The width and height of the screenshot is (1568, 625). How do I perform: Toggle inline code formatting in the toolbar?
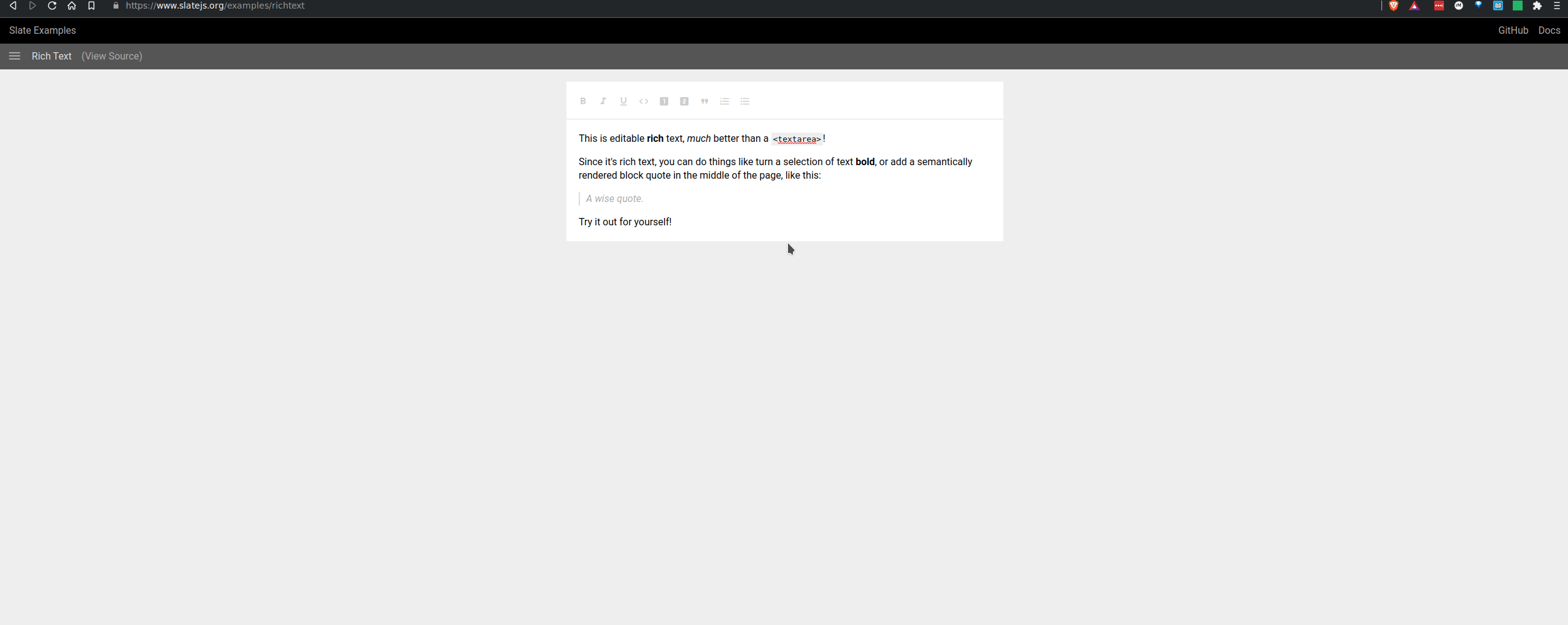(x=644, y=101)
